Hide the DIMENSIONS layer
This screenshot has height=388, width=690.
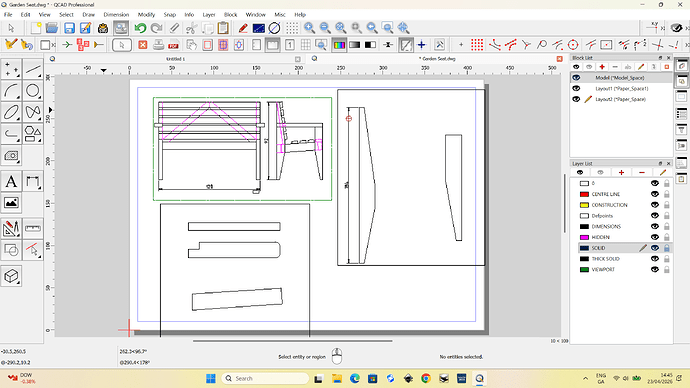point(655,227)
